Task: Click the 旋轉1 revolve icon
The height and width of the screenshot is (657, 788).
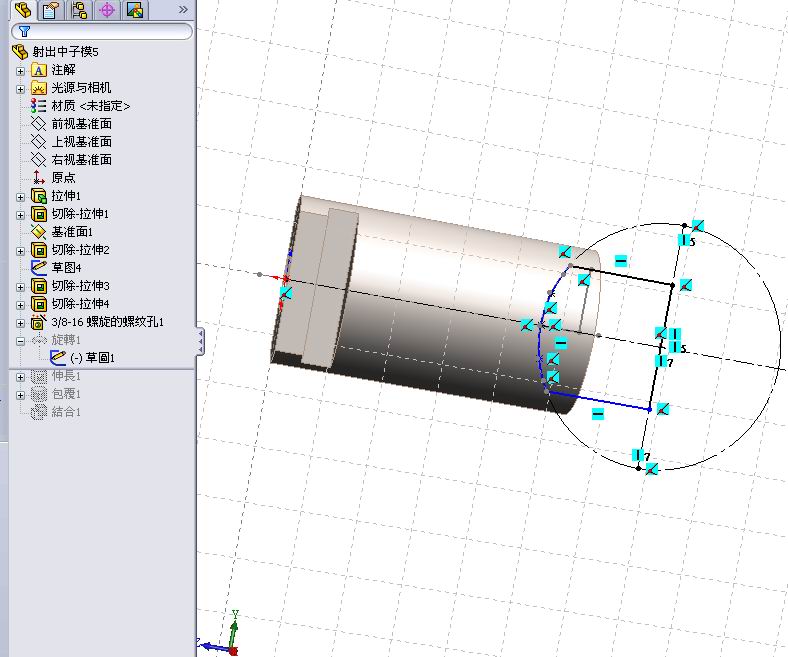Action: pyautogui.click(x=39, y=340)
